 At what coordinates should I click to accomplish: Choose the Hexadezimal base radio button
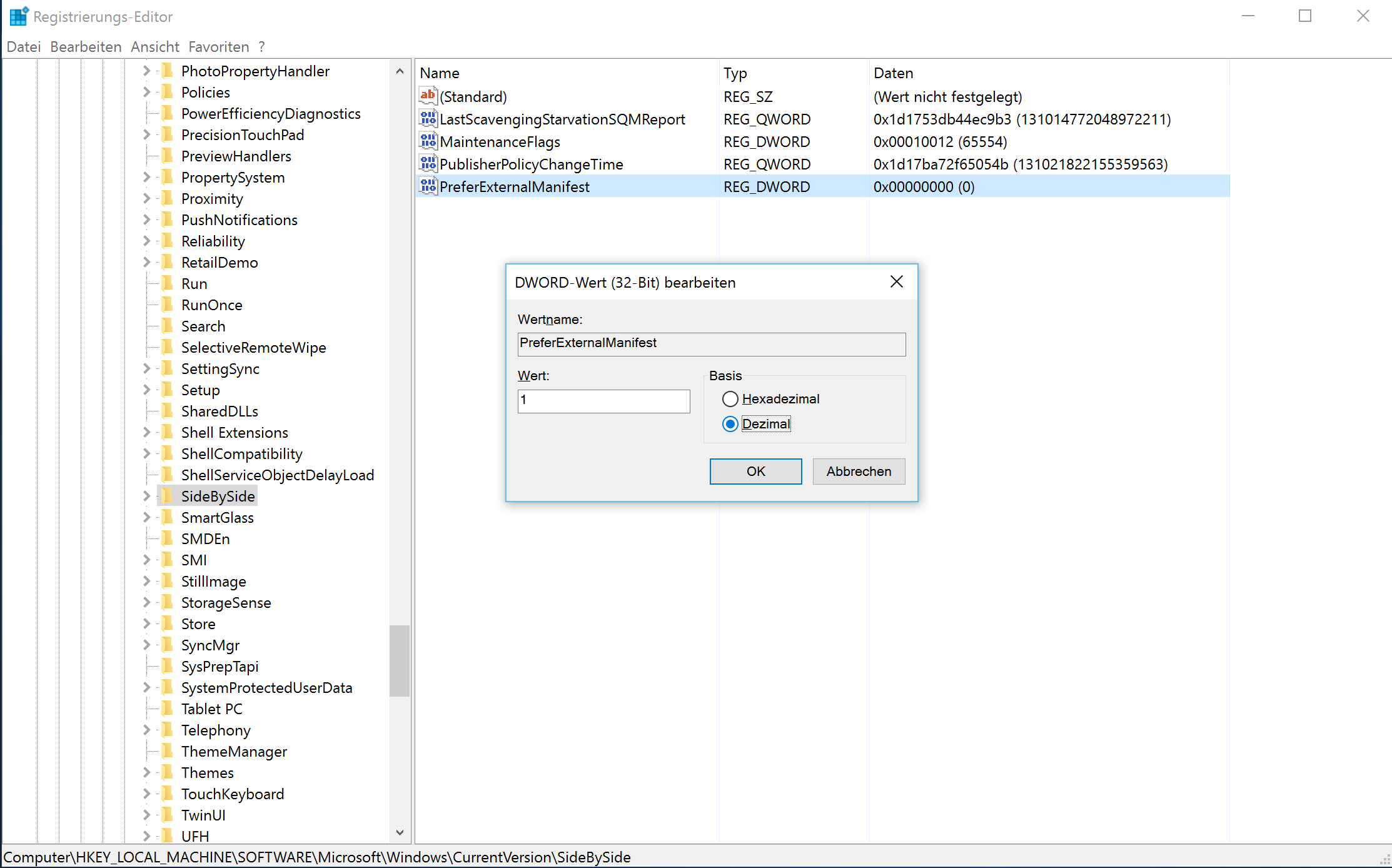(x=730, y=399)
